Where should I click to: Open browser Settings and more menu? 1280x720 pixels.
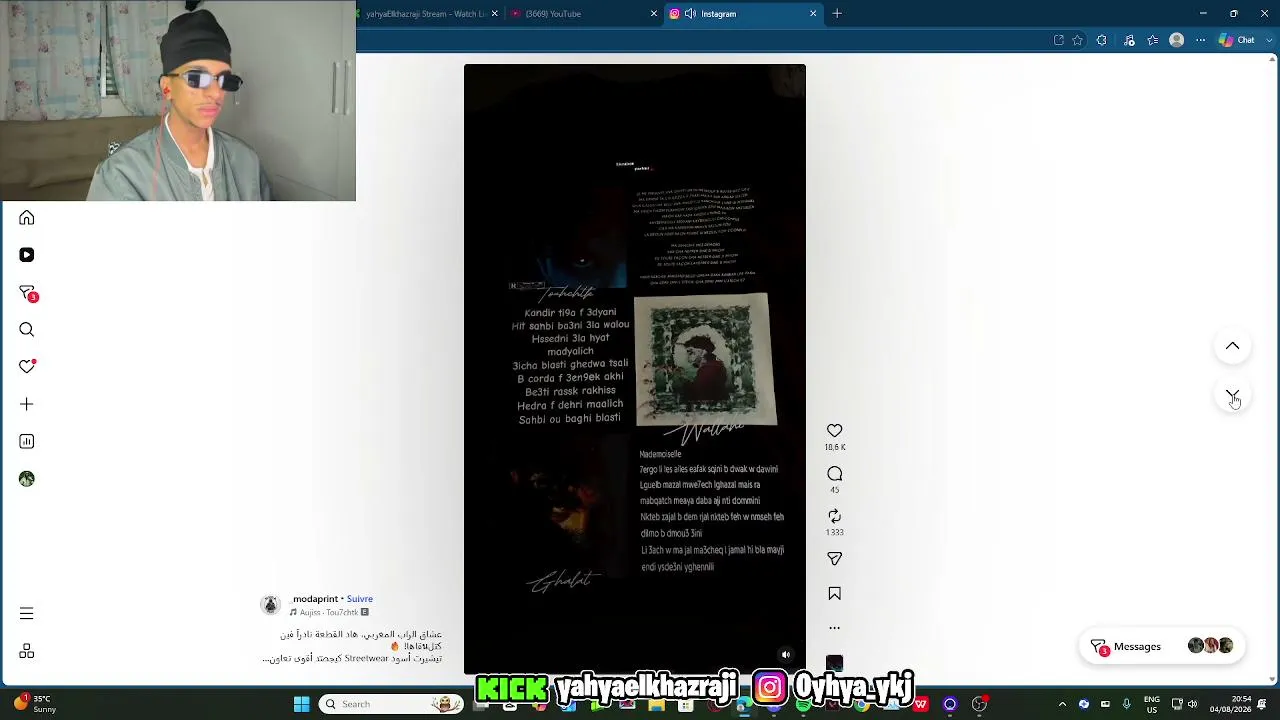pos(1201,40)
